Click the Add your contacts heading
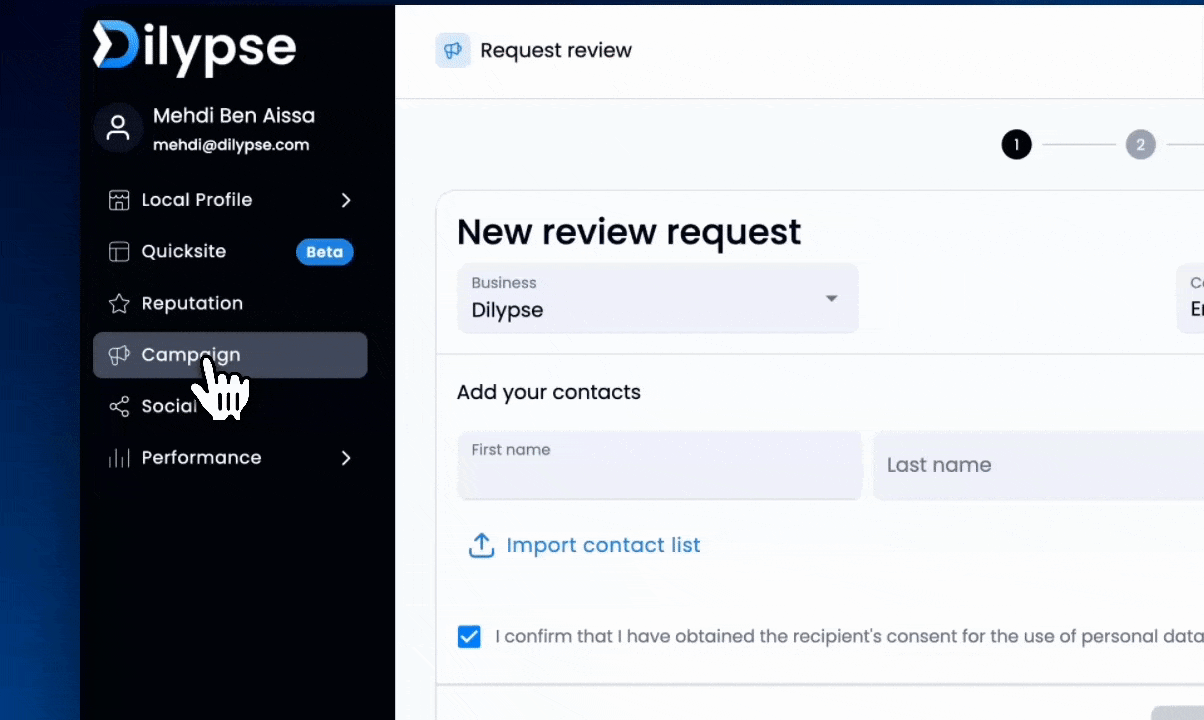Image resolution: width=1204 pixels, height=720 pixels. [x=549, y=392]
